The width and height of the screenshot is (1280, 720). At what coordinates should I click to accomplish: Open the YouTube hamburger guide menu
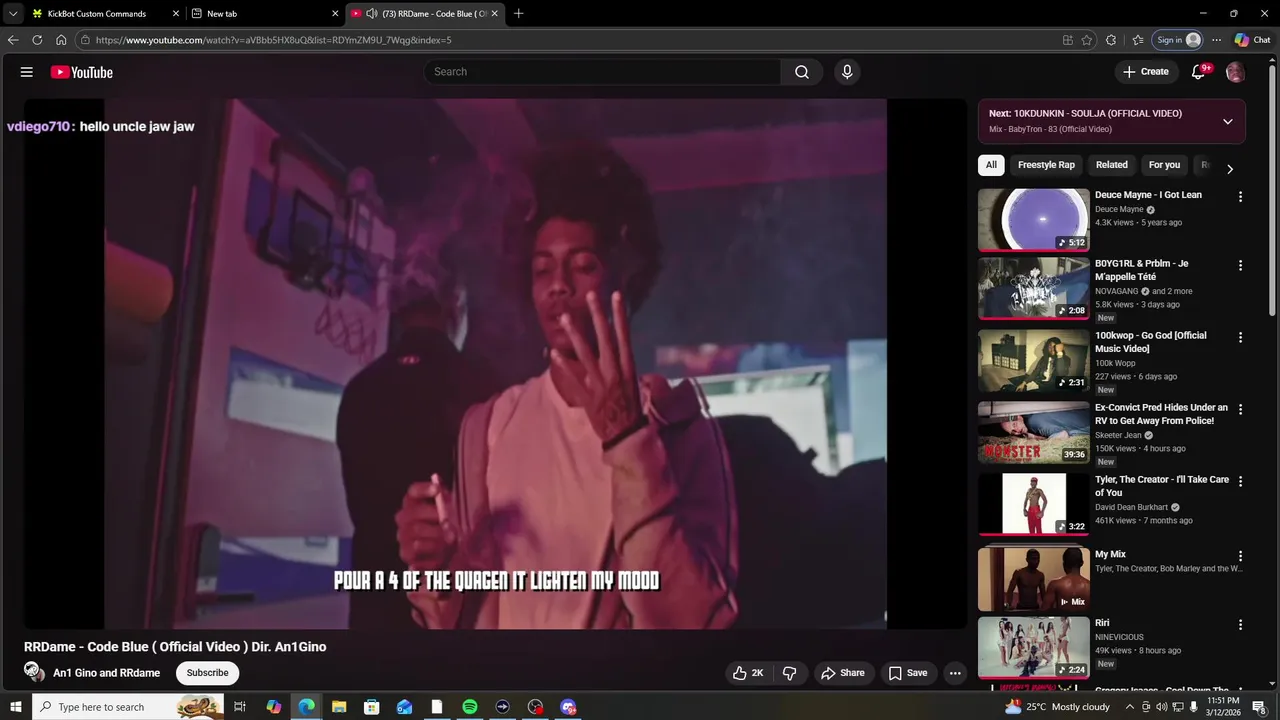[27, 72]
